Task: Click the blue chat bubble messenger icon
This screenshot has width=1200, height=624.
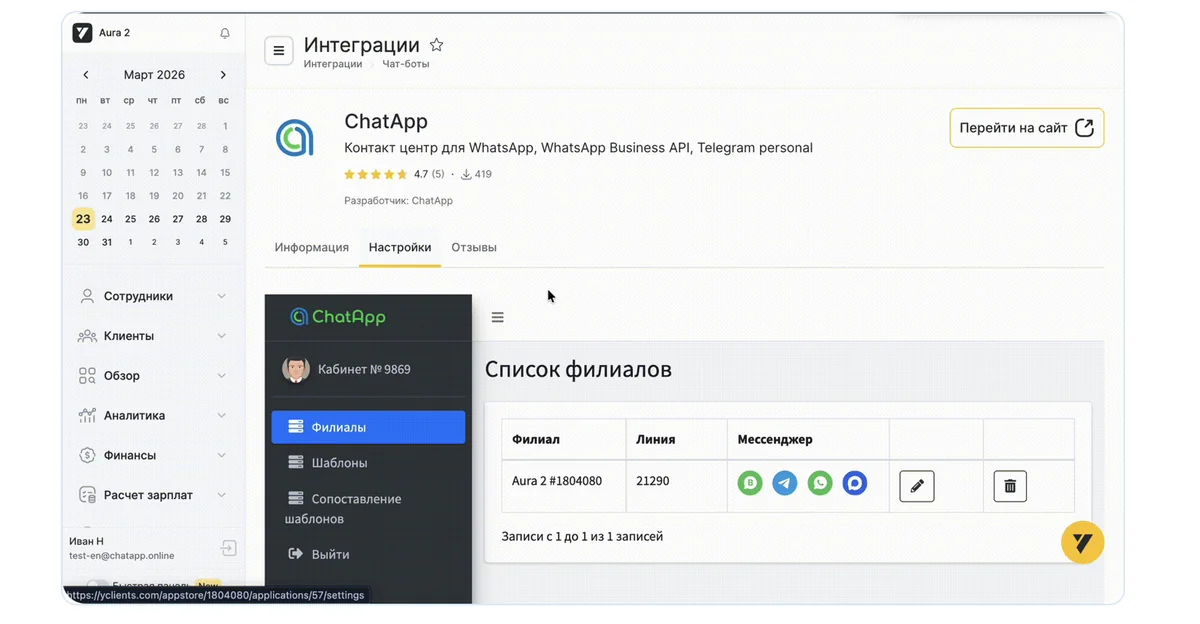Action: tap(855, 484)
